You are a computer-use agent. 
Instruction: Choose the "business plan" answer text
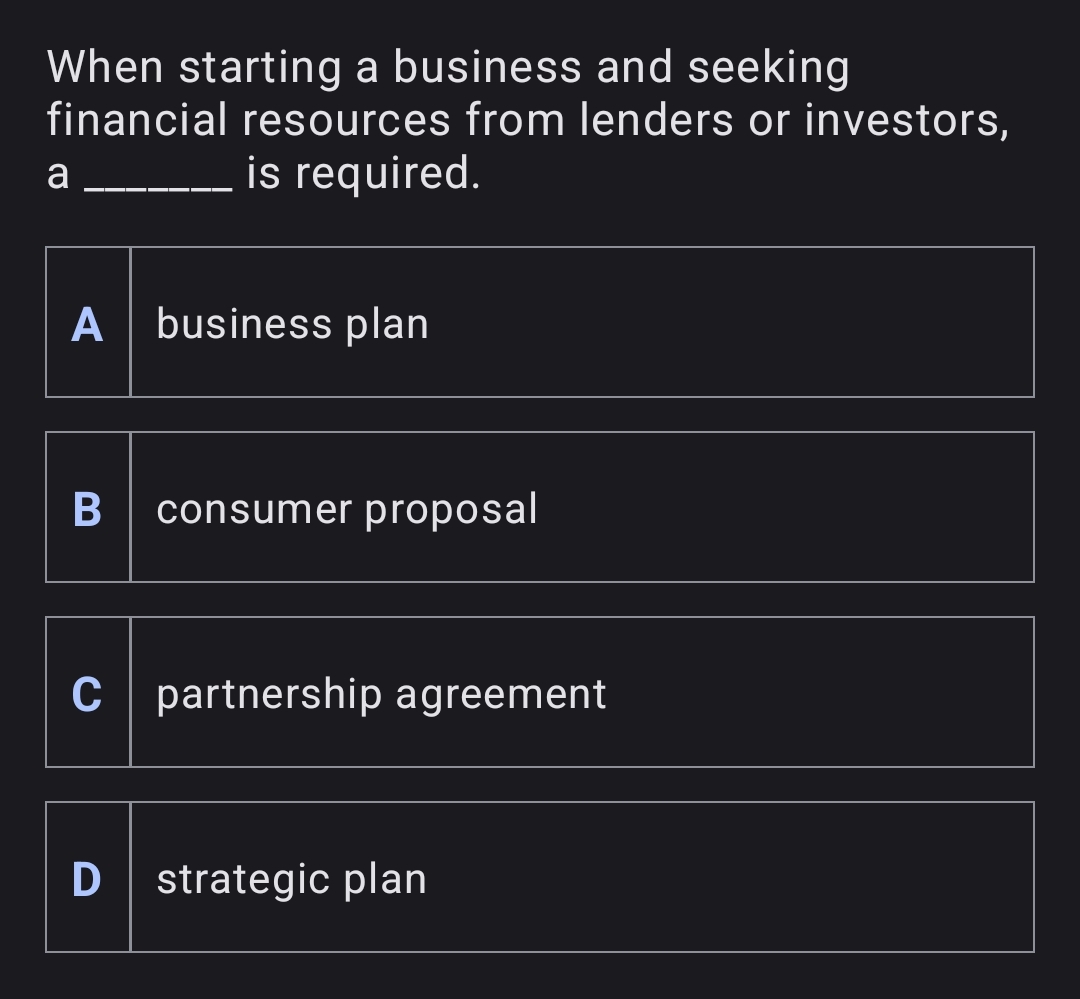pyautogui.click(x=292, y=324)
